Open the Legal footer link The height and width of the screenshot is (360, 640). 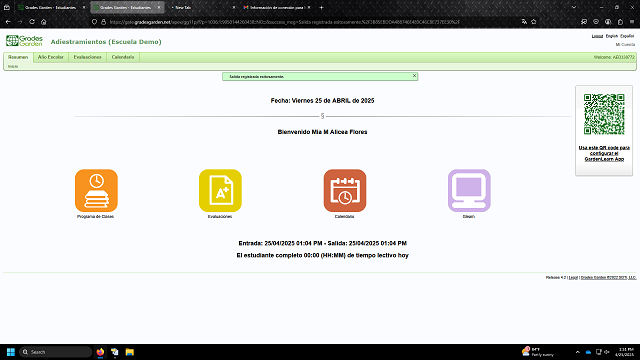coord(573,278)
